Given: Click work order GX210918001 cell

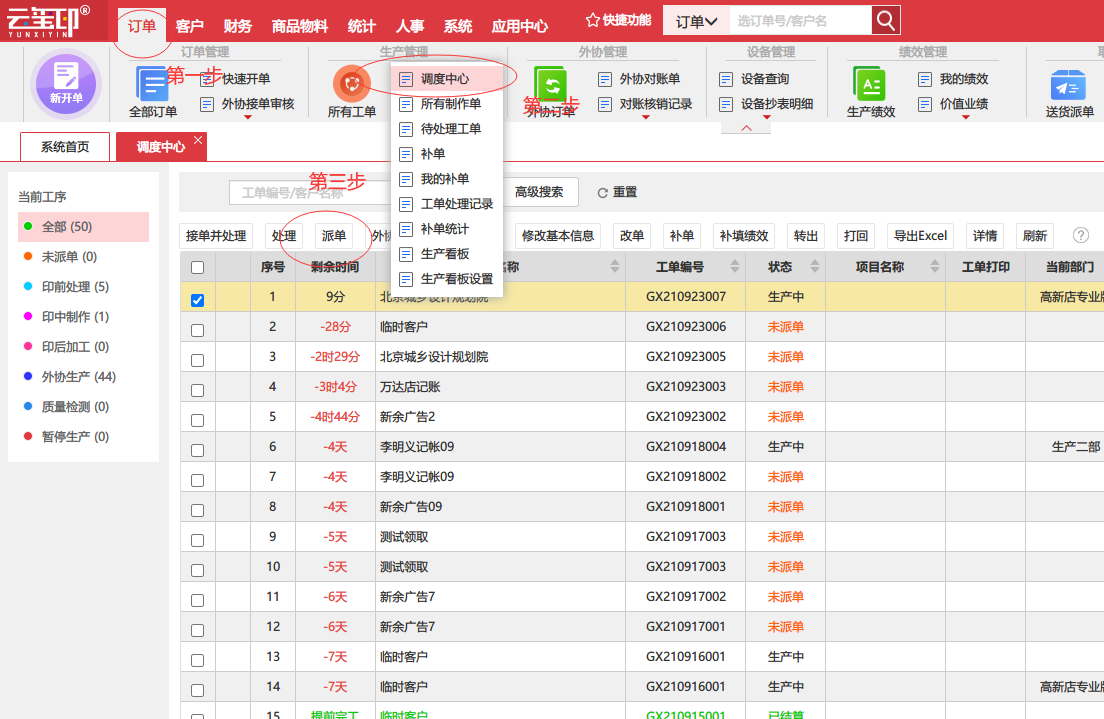Looking at the screenshot, I should (x=686, y=506).
